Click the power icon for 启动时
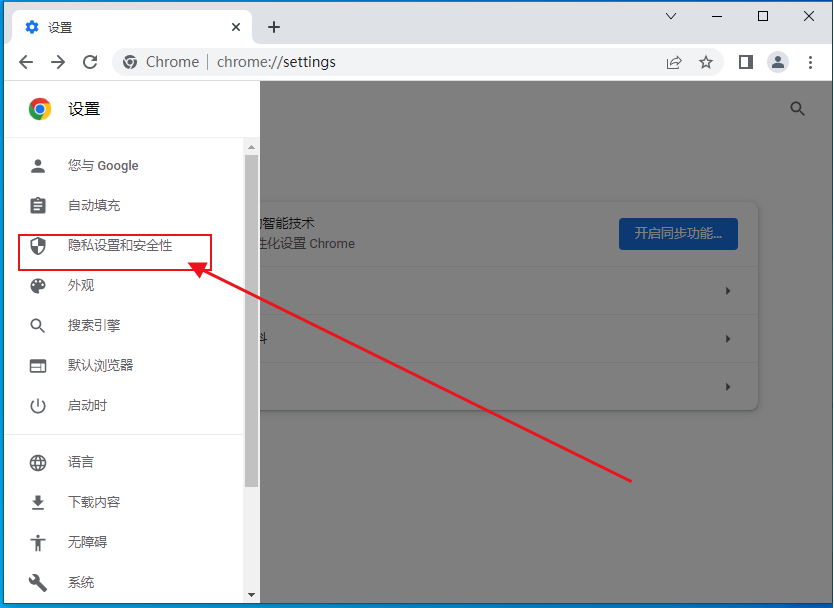This screenshot has width=834, height=608. (38, 406)
